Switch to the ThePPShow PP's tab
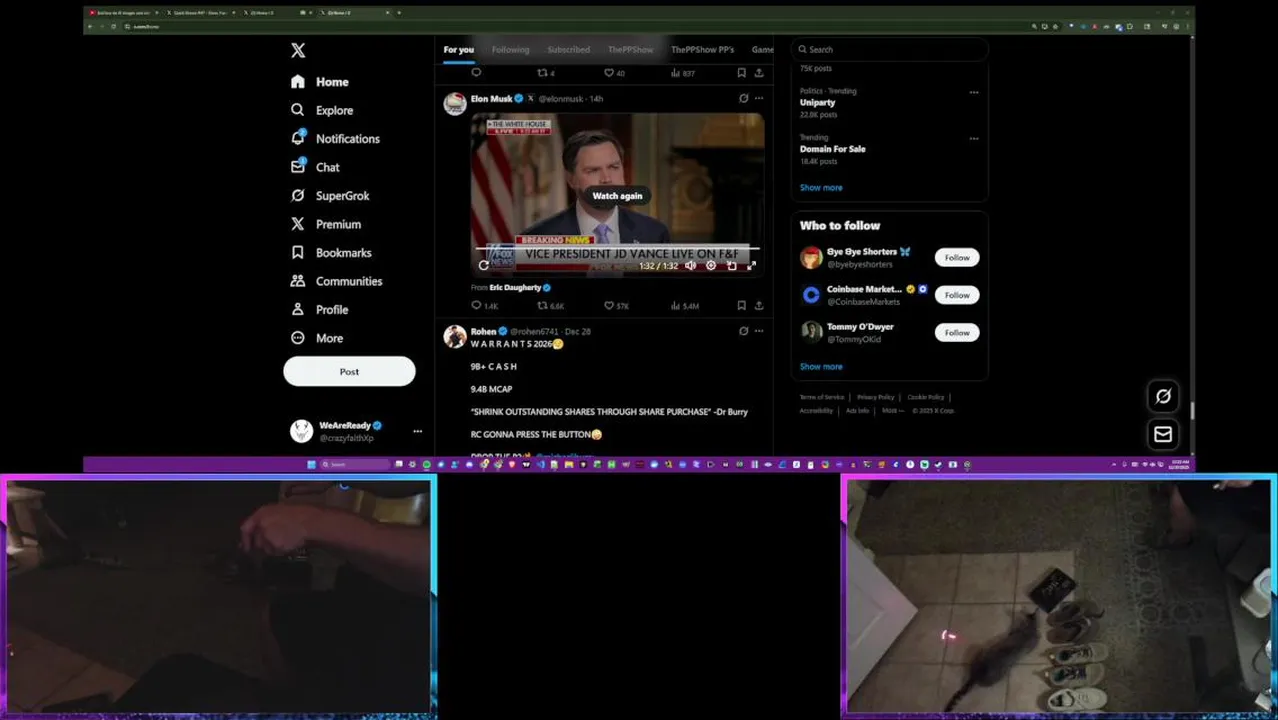1278x720 pixels. click(x=702, y=49)
